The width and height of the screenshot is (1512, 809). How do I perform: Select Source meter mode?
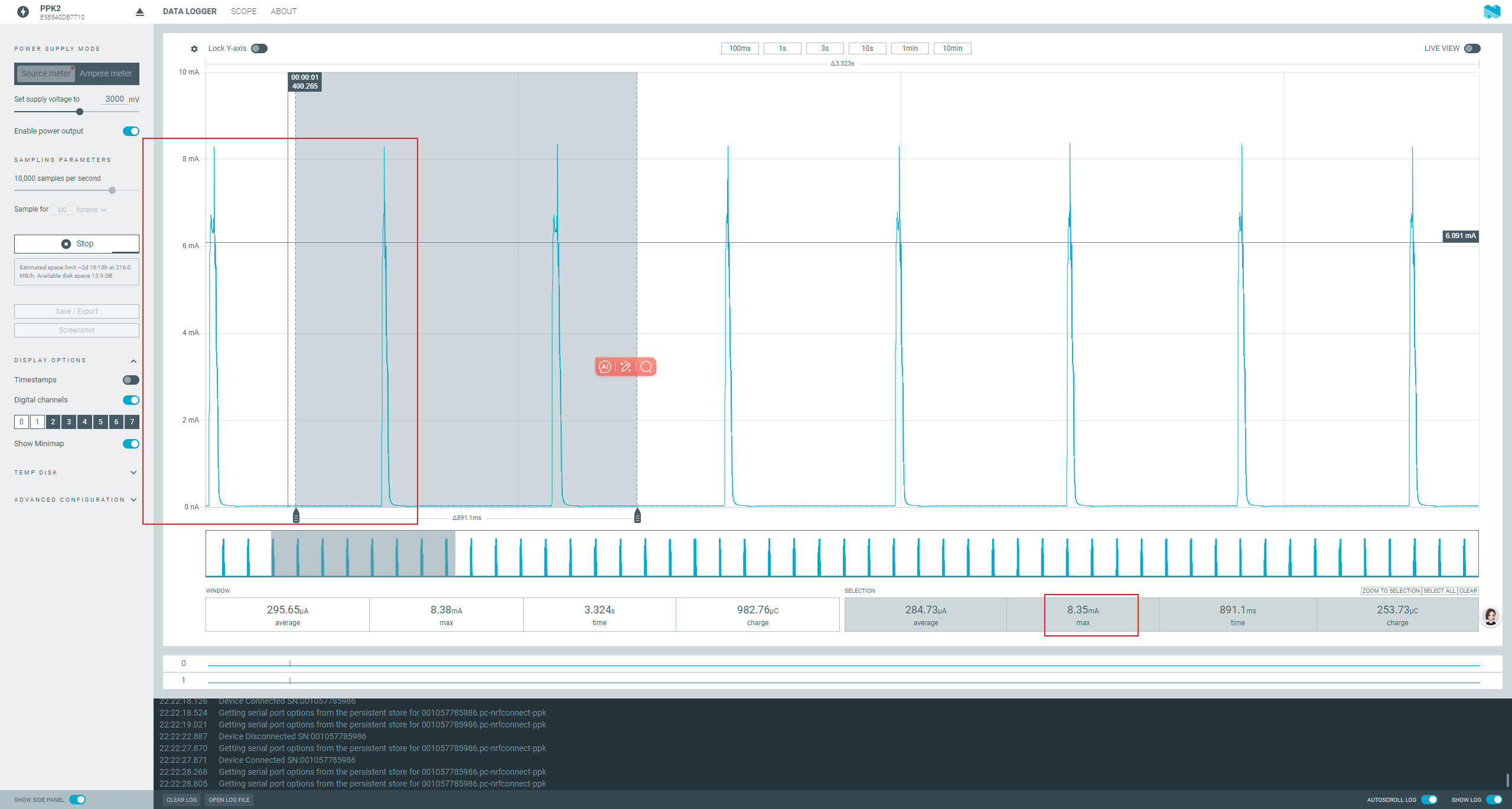[x=45, y=73]
